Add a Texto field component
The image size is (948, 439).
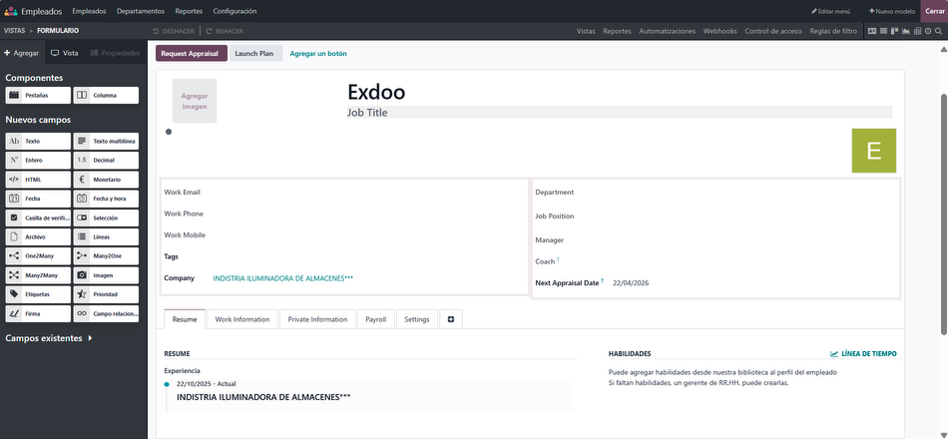click(38, 141)
